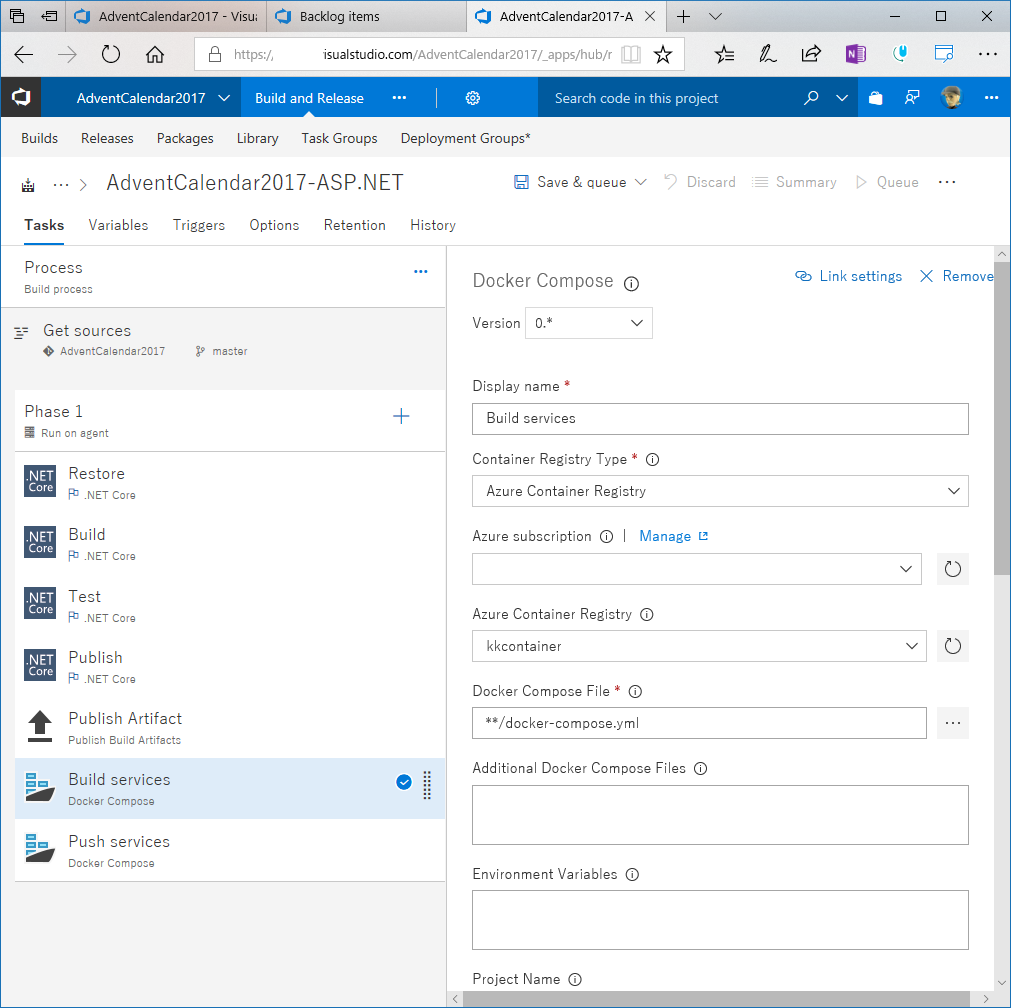Click the feedback chat icon in header

click(x=912, y=98)
